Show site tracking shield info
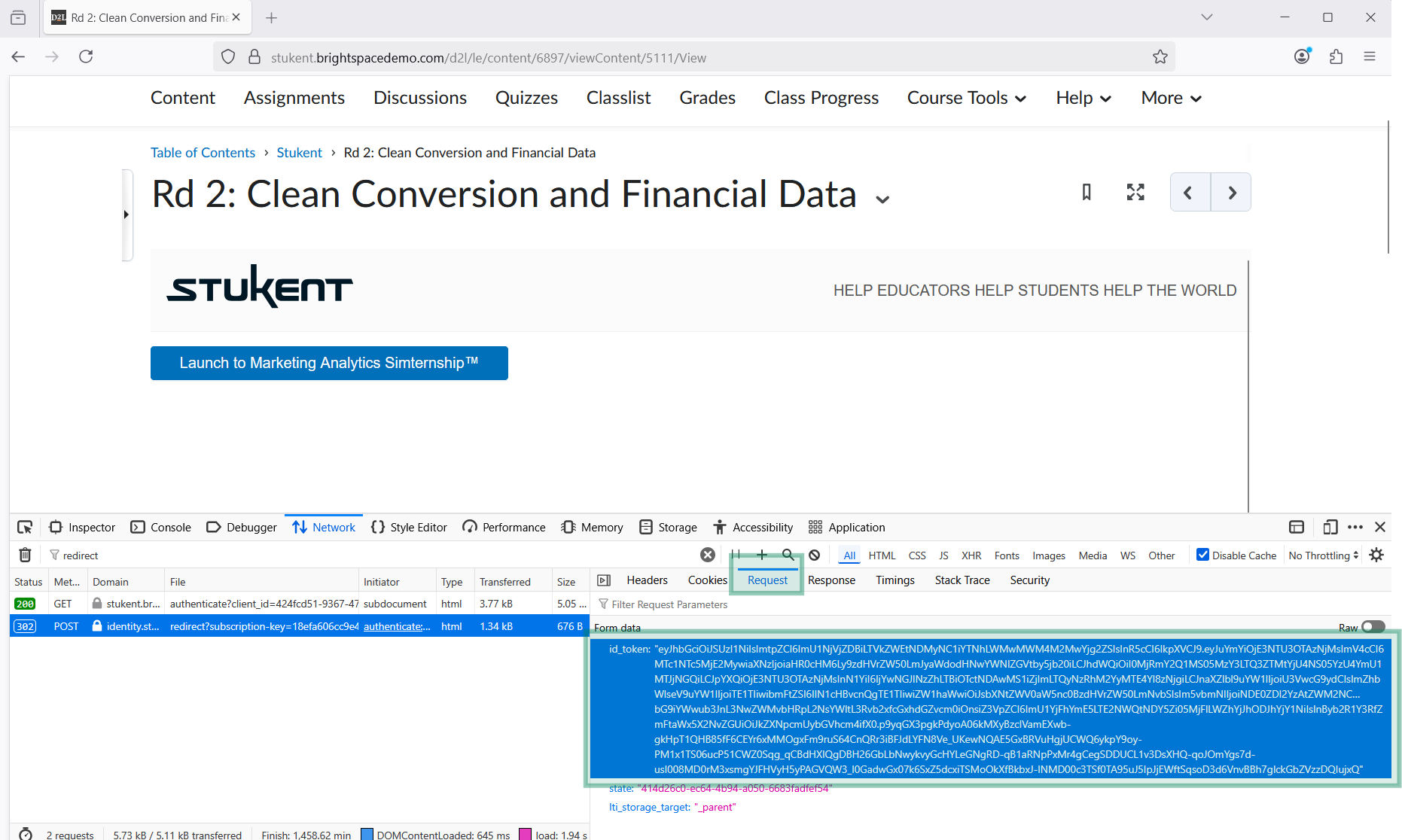This screenshot has height=840, width=1402. [228, 57]
